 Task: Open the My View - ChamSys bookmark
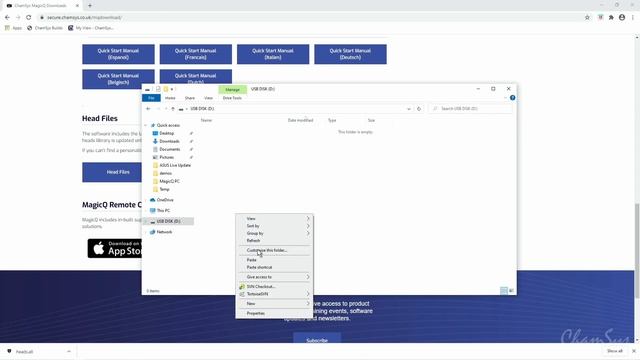coord(91,28)
